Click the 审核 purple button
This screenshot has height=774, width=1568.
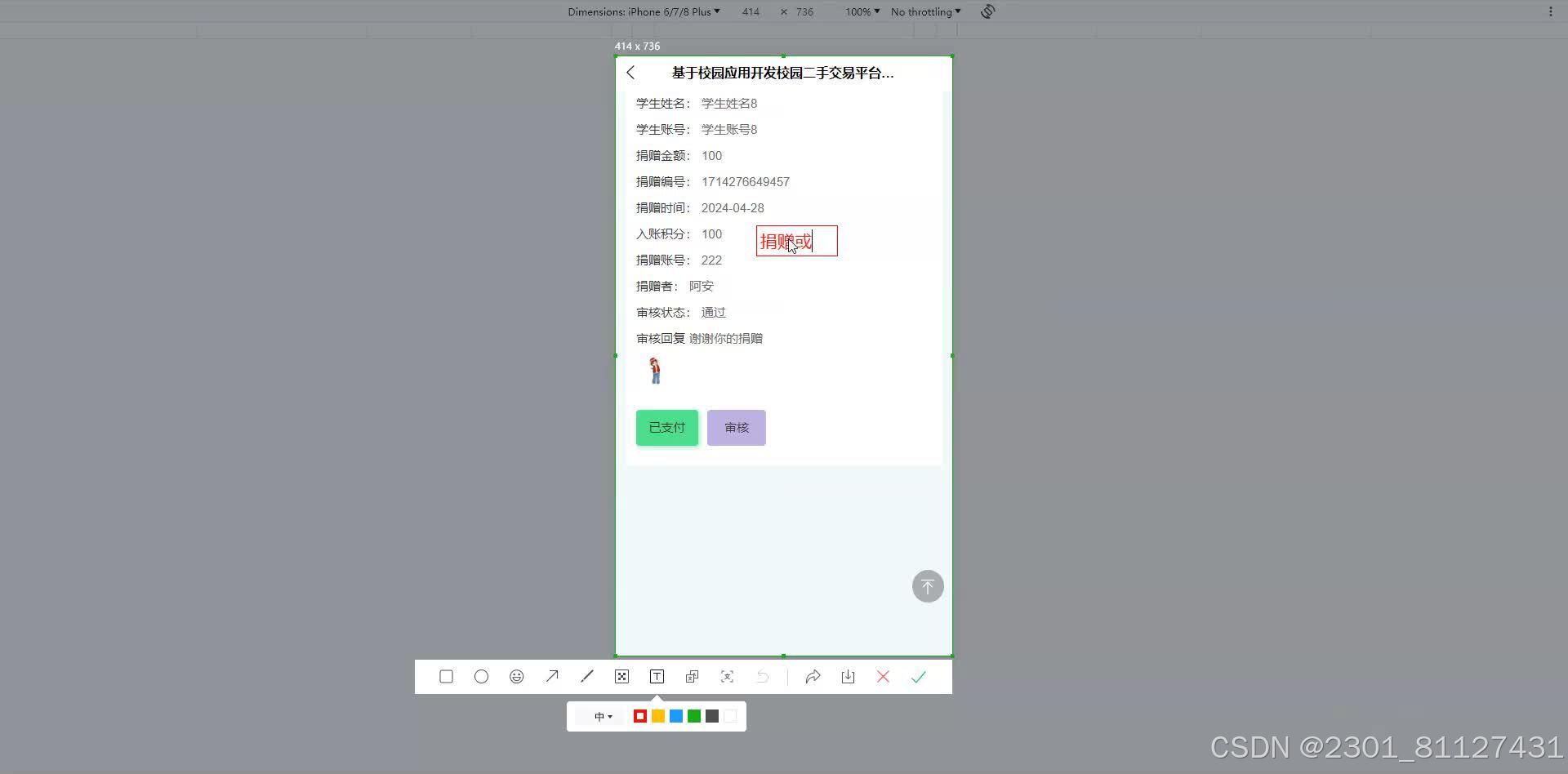pyautogui.click(x=737, y=428)
